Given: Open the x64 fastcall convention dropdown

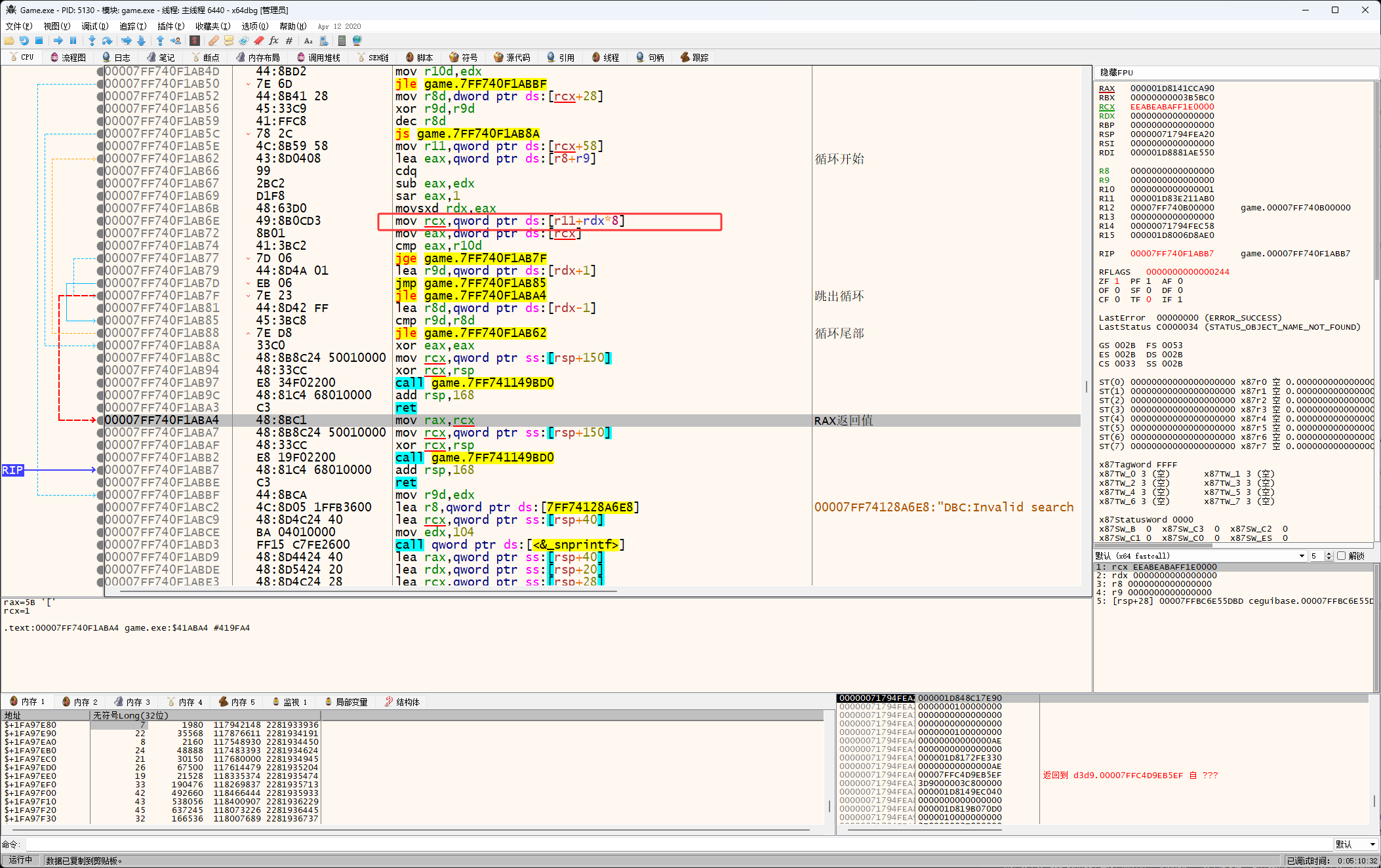Looking at the screenshot, I should [x=1302, y=556].
